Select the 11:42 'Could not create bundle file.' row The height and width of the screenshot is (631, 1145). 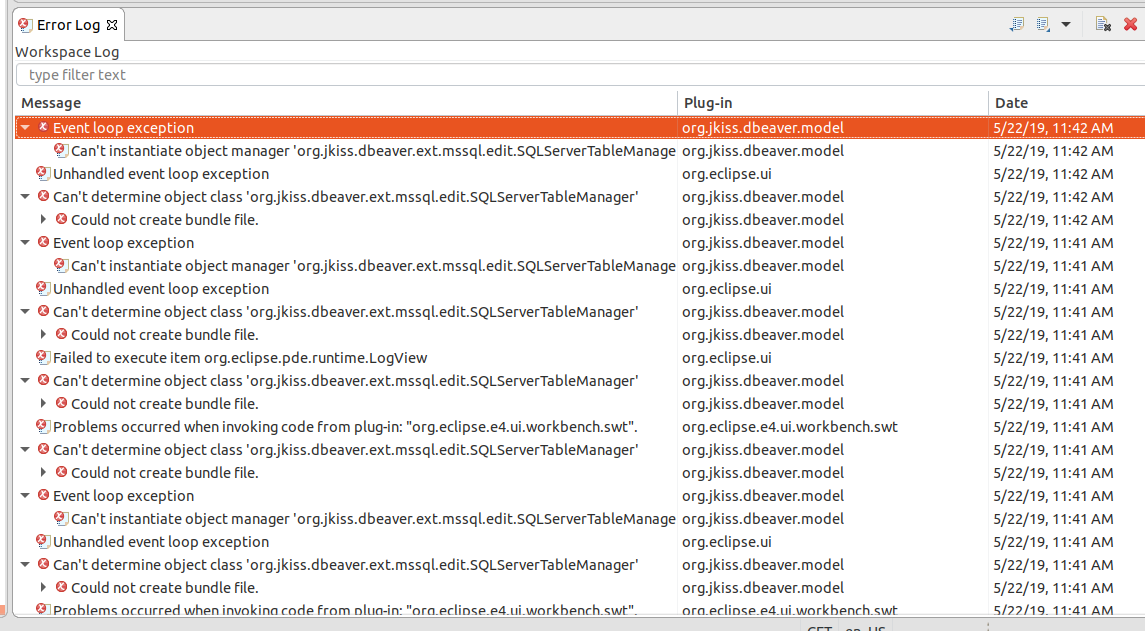click(581, 220)
